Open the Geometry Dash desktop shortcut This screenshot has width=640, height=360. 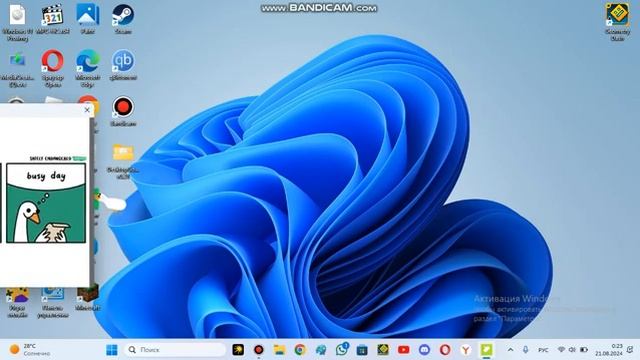tap(617, 21)
